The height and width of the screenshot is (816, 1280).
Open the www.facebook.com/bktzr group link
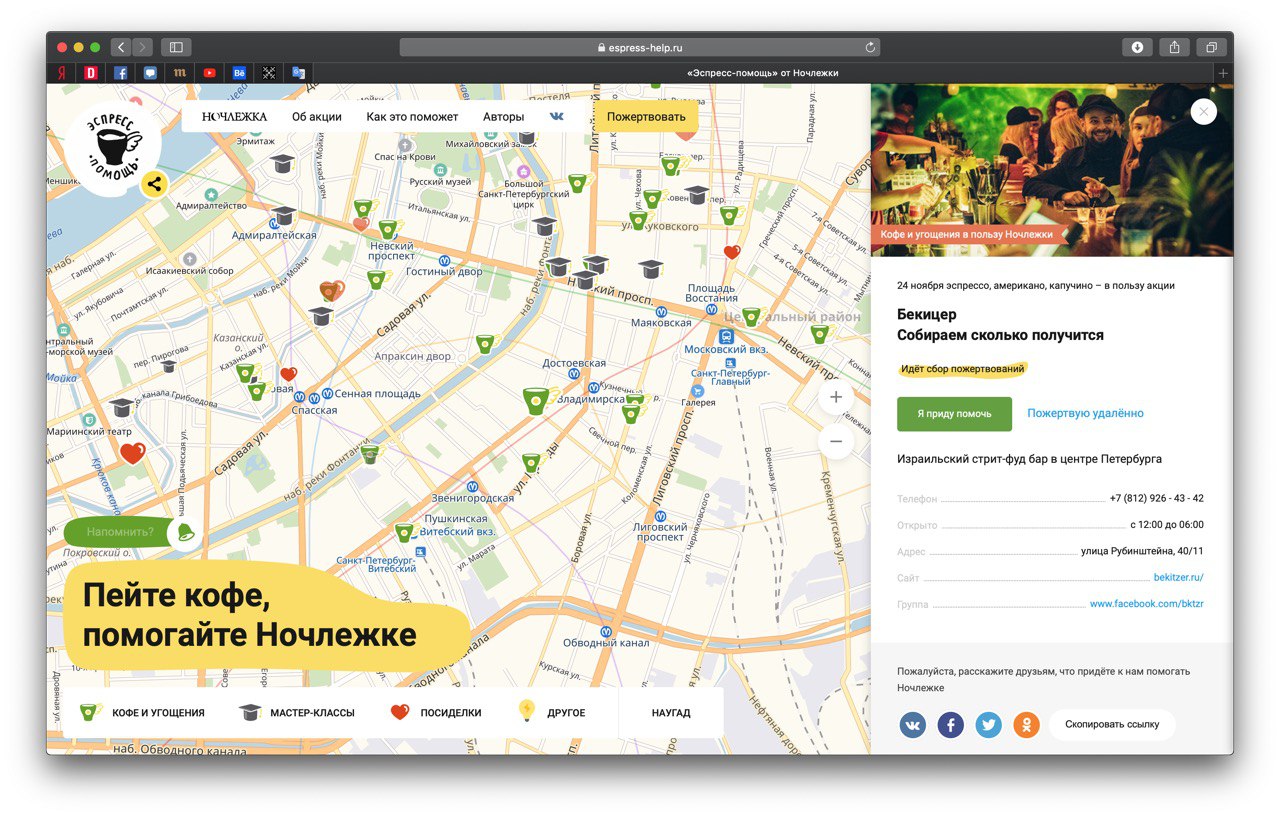(1147, 604)
